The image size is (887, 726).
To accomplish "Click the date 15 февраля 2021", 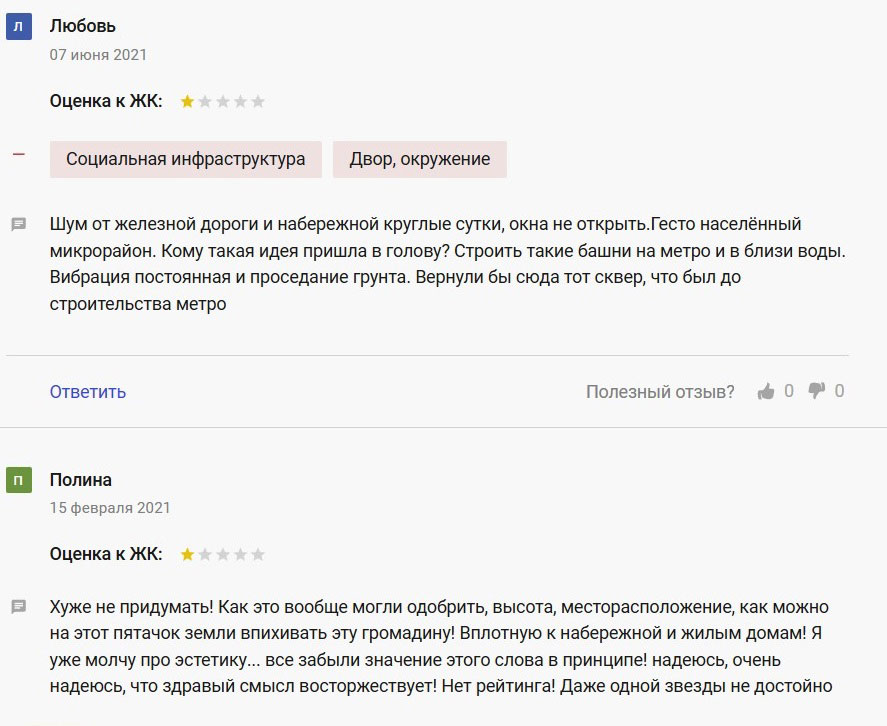I will [x=110, y=508].
